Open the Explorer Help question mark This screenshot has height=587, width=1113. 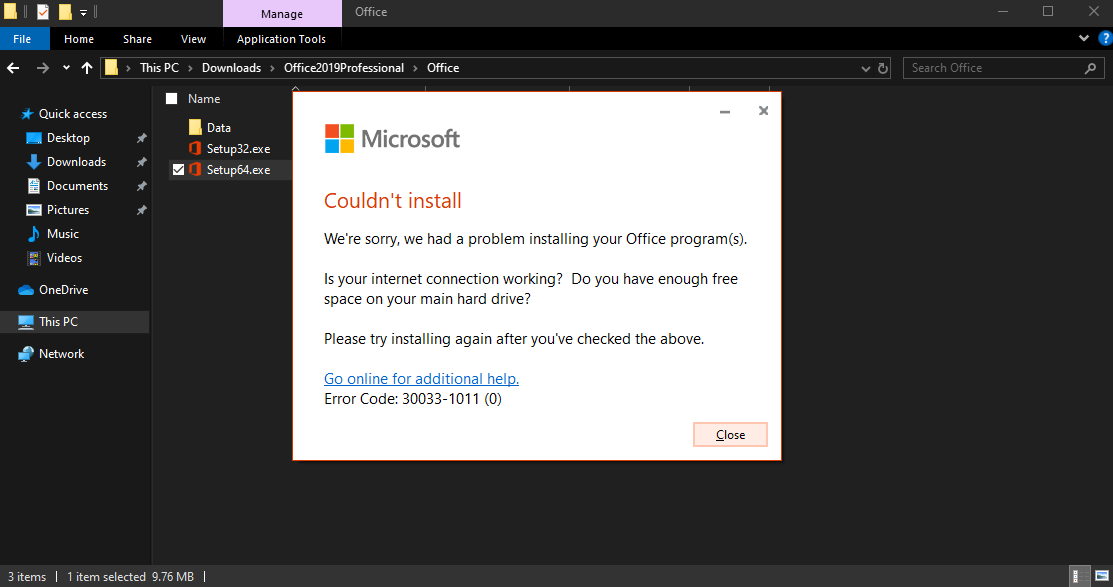pyautogui.click(x=1105, y=38)
